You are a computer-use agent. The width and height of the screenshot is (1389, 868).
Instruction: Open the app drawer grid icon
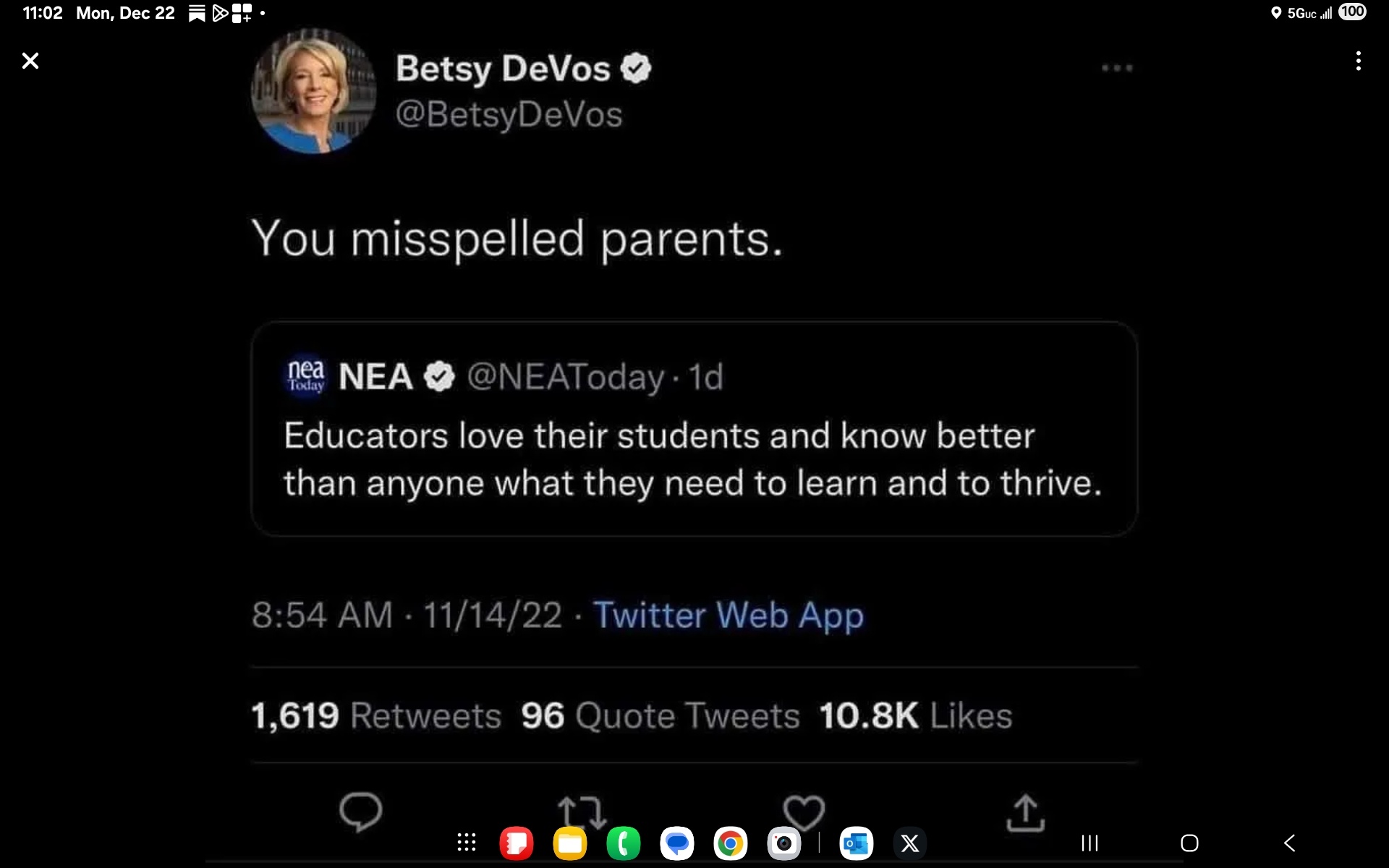coord(467,843)
